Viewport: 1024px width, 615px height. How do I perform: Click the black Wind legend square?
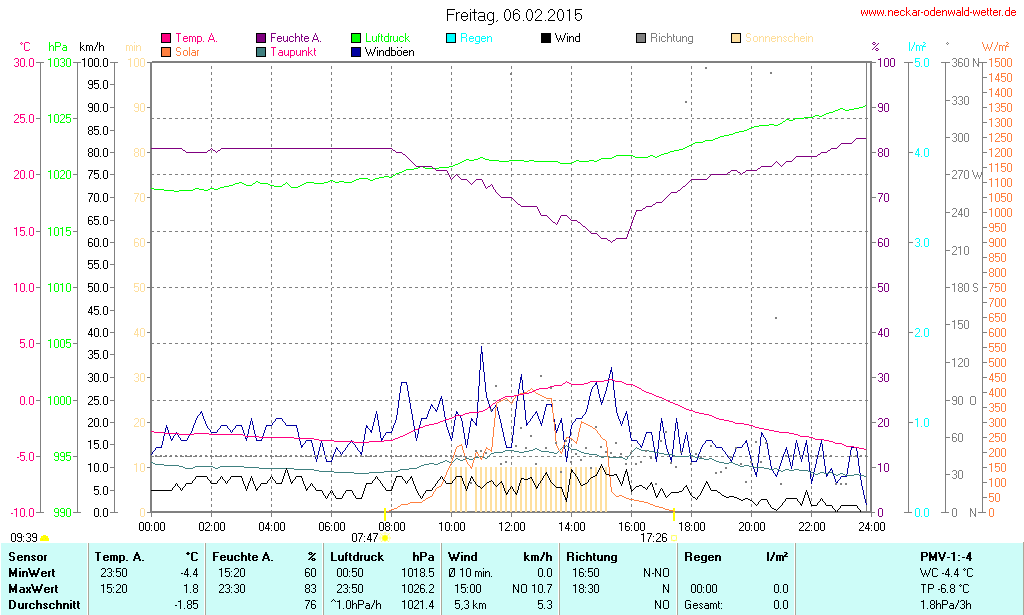546,38
